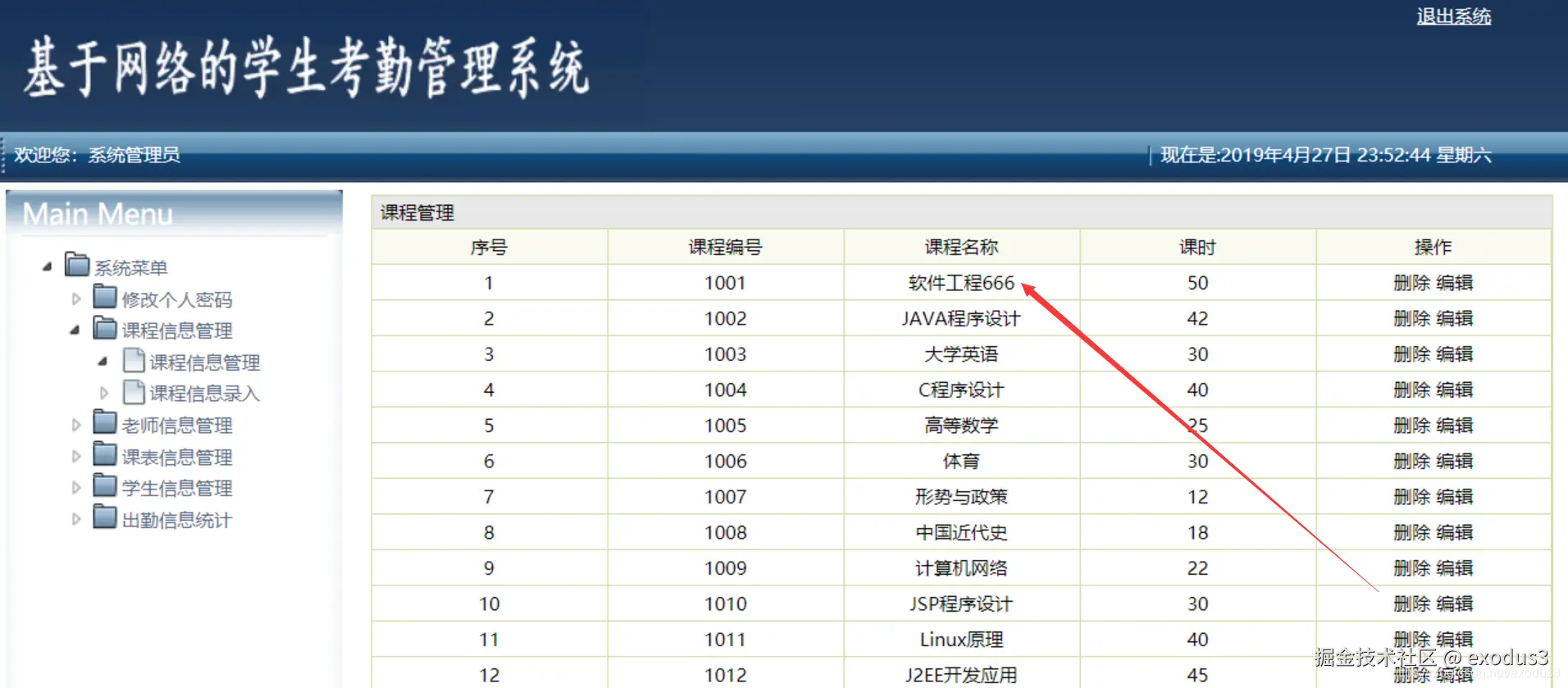
Task: Edit the JSP程序设计 course via 编辑
Action: coord(1455,604)
